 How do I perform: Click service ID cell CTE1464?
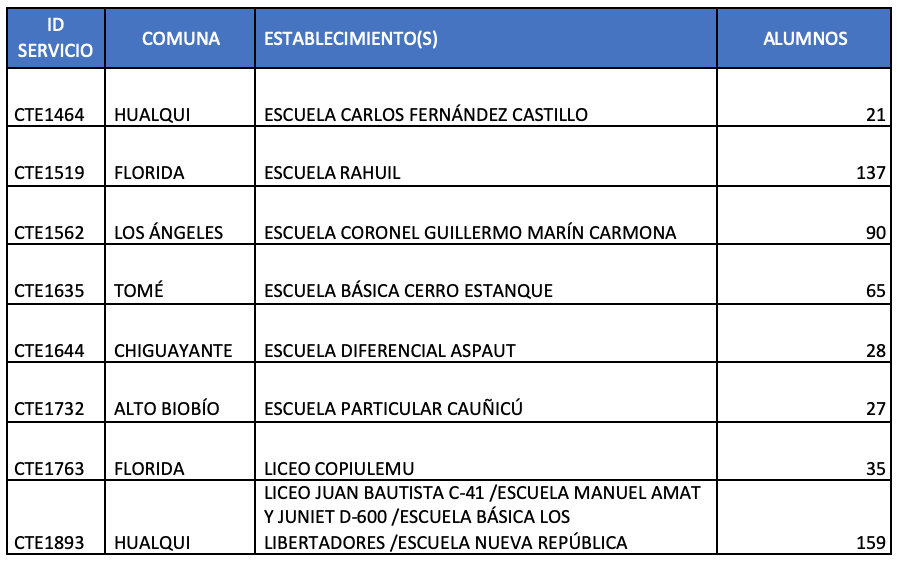click(x=49, y=115)
